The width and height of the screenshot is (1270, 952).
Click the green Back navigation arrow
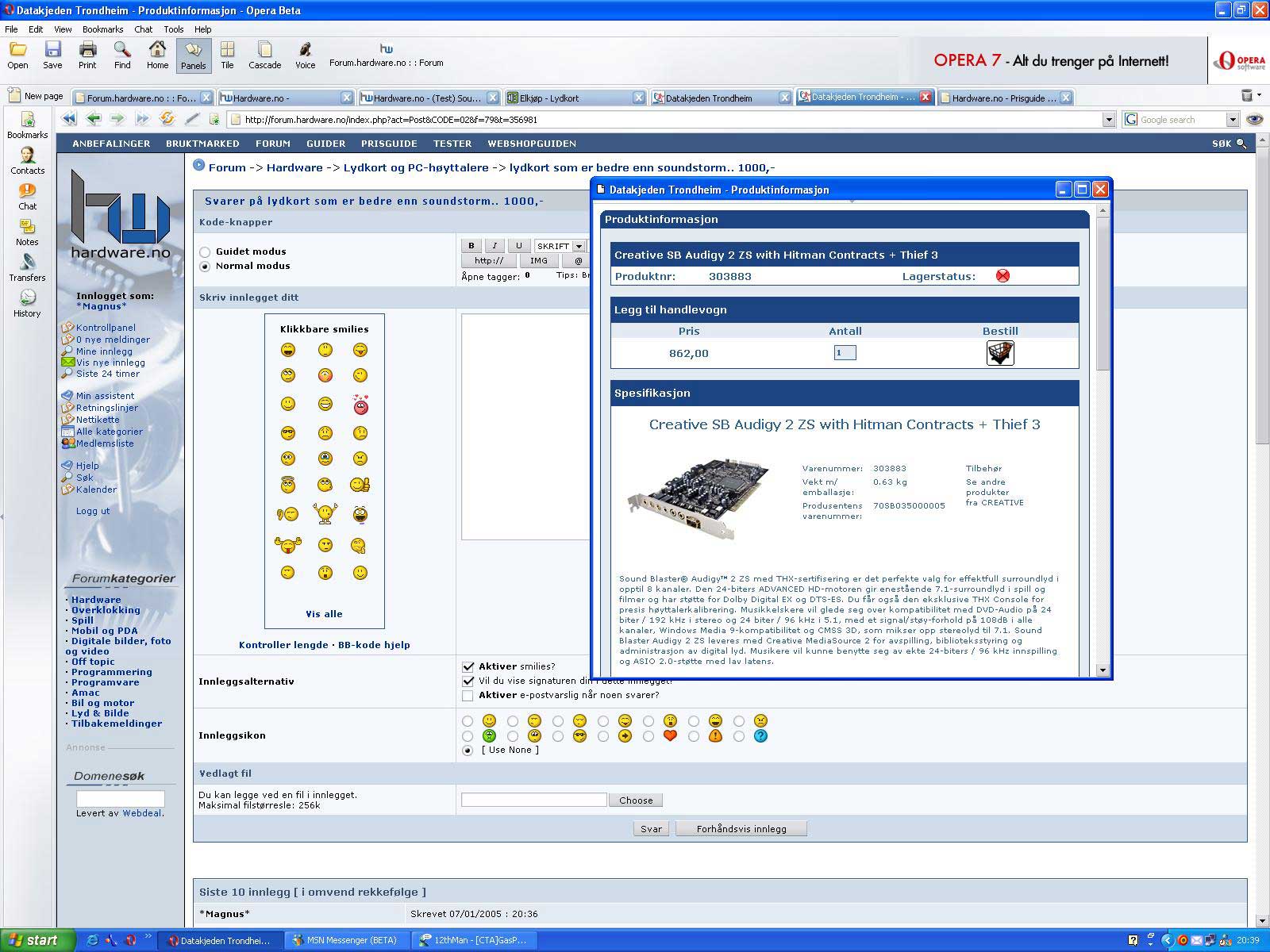point(94,119)
